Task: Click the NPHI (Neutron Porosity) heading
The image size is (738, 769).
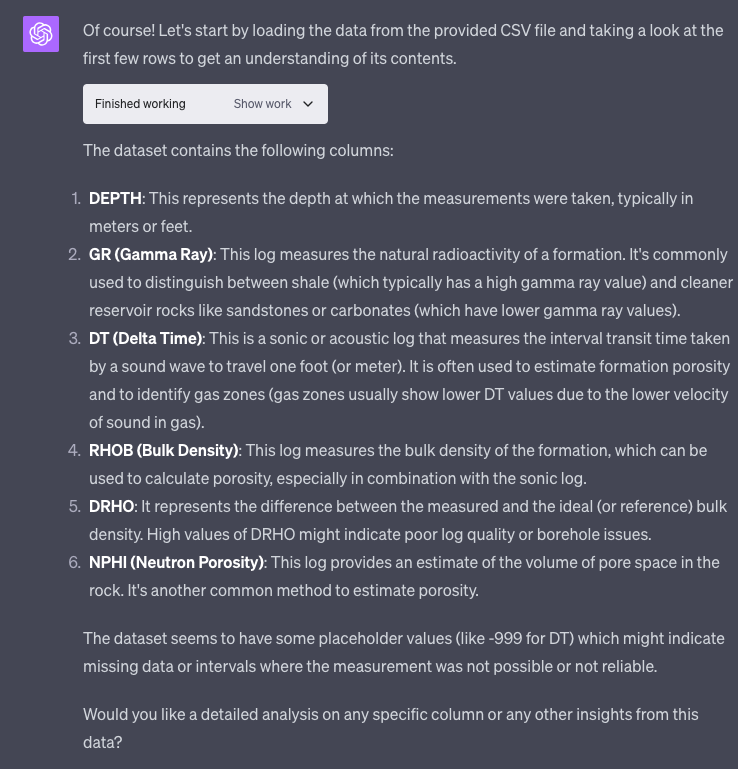Action: tap(176, 563)
